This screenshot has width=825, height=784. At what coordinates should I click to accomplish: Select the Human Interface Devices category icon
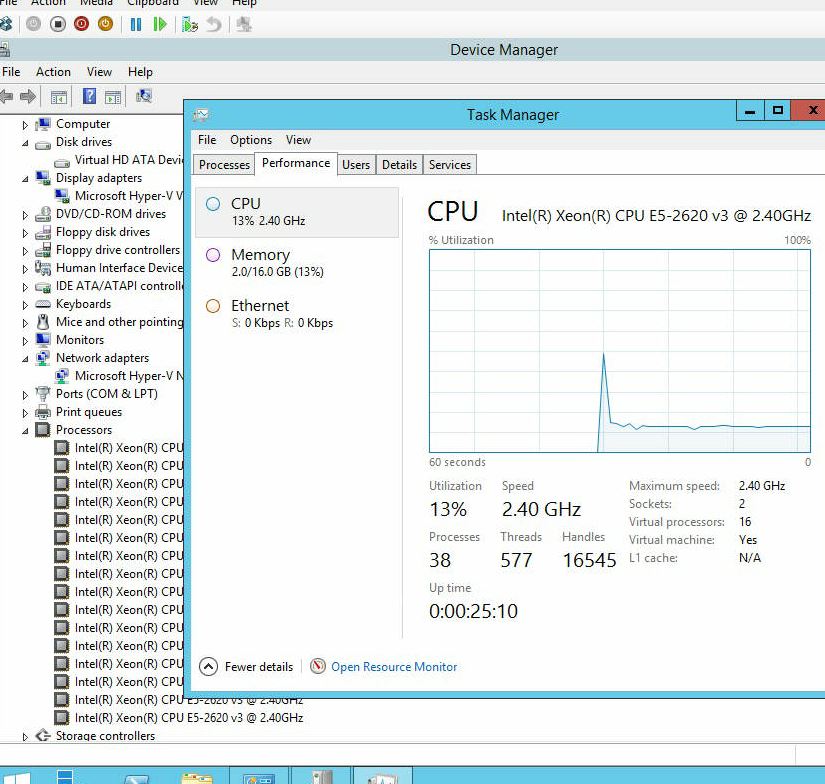tap(43, 268)
